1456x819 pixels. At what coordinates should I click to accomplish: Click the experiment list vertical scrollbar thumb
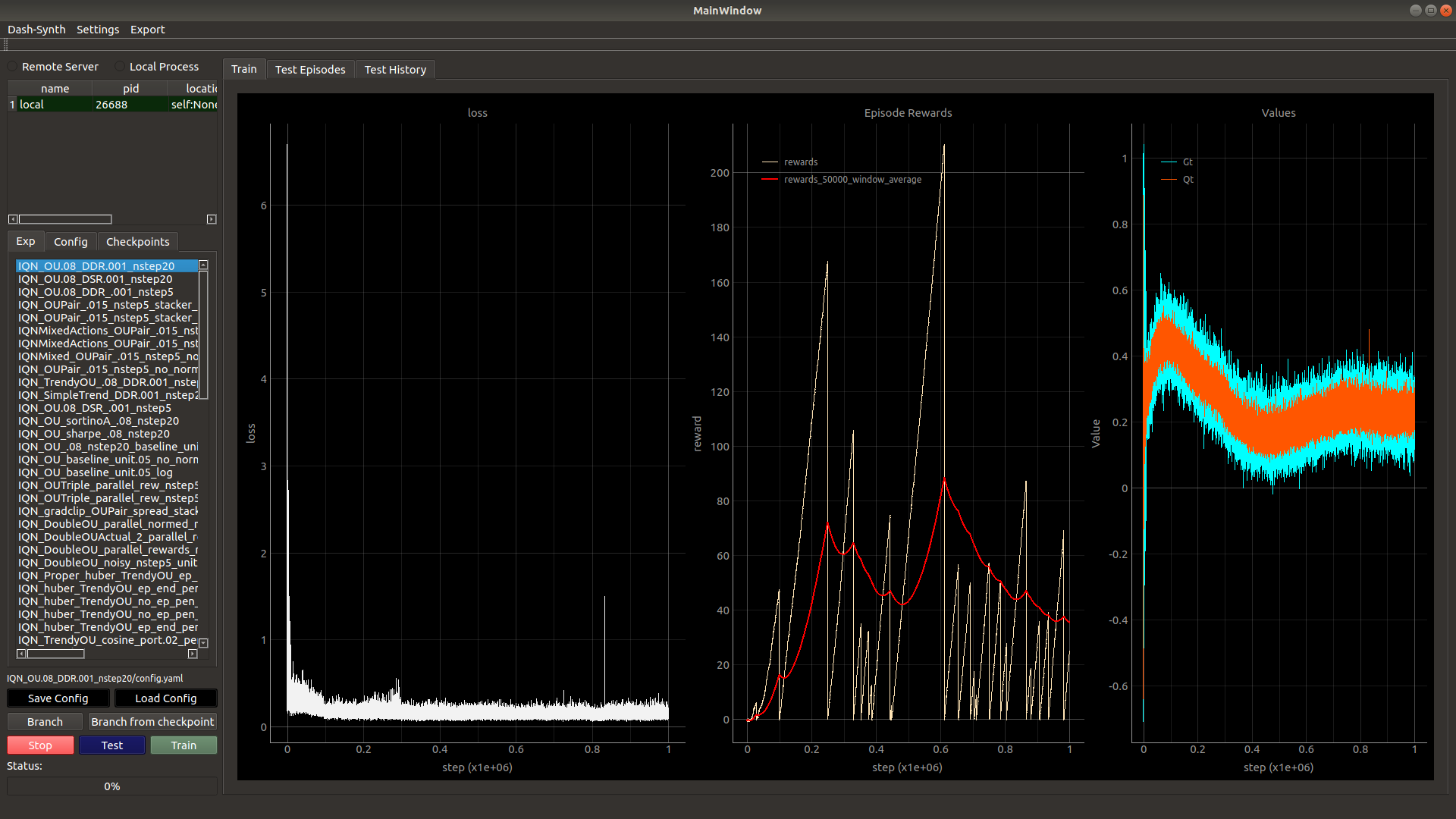pos(203,334)
